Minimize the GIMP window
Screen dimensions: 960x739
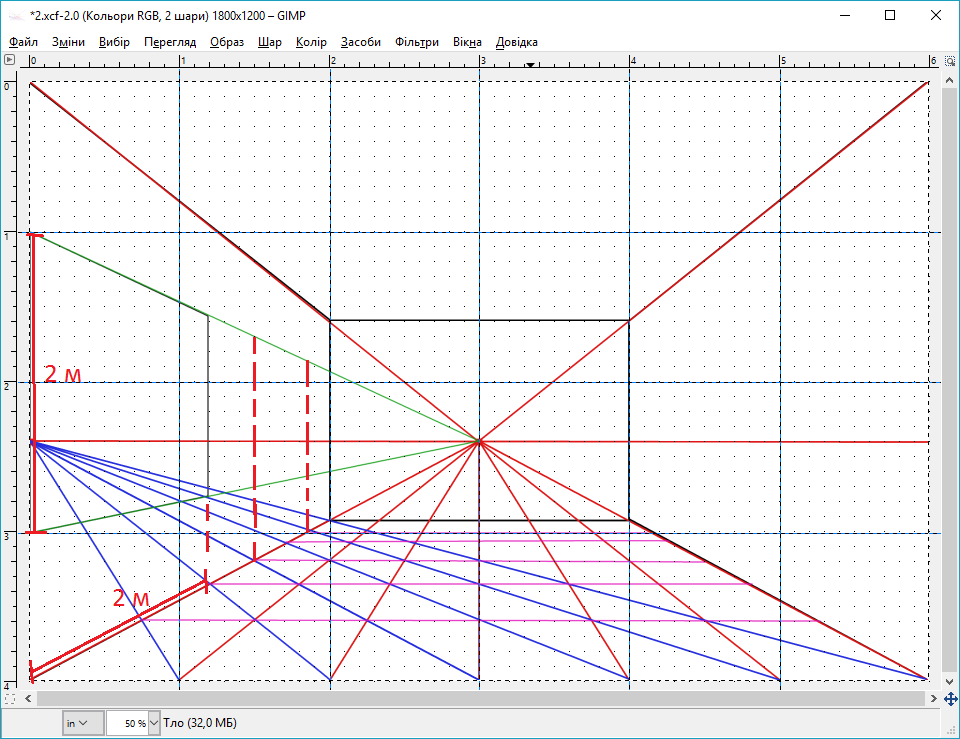[x=846, y=15]
